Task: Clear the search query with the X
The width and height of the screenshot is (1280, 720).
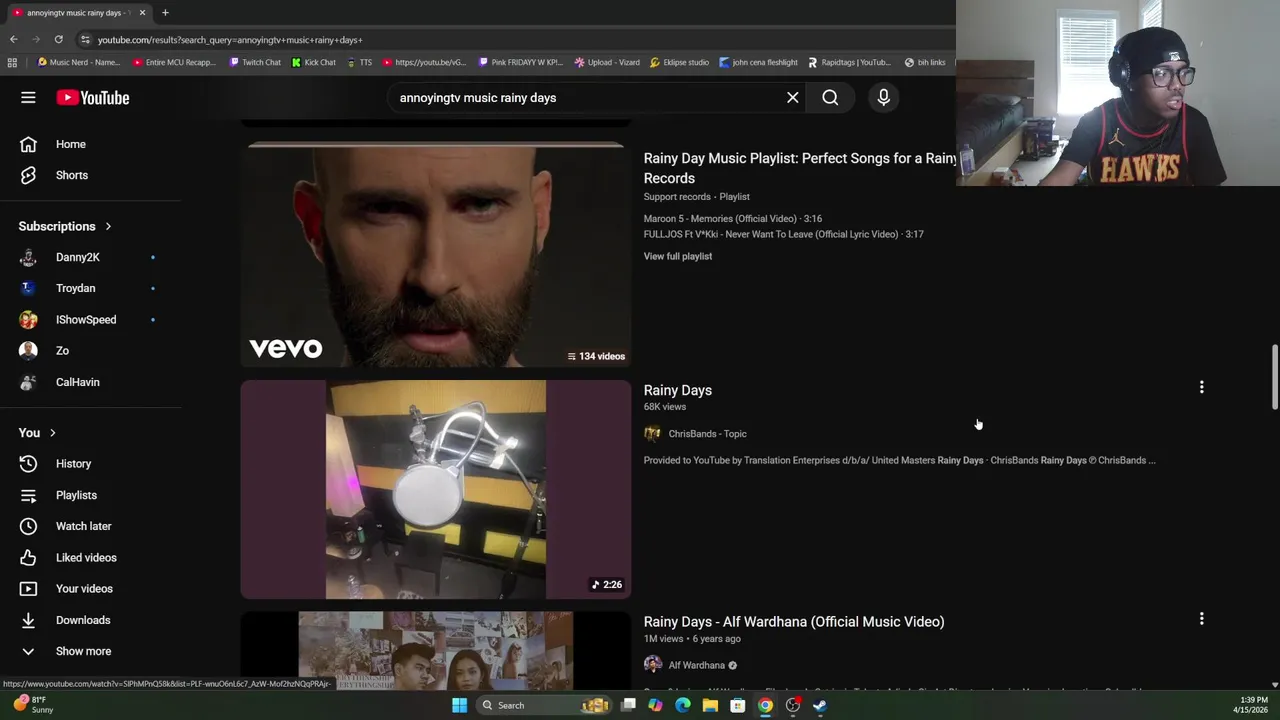Action: click(x=792, y=97)
